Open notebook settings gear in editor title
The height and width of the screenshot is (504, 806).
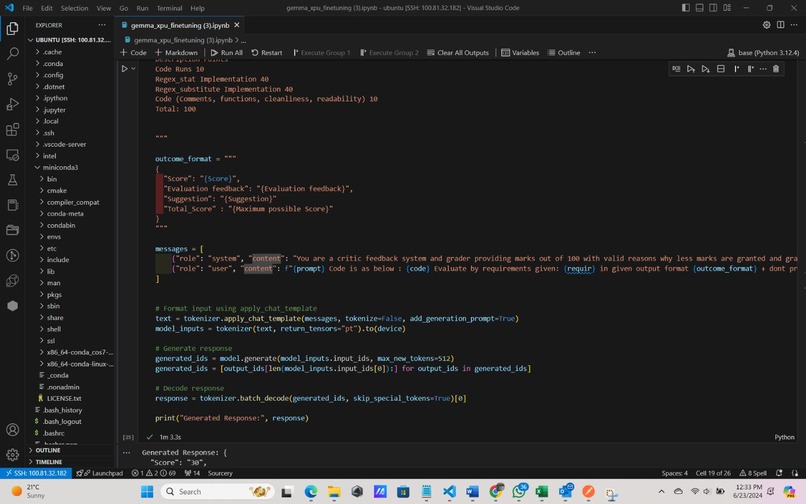766,25
